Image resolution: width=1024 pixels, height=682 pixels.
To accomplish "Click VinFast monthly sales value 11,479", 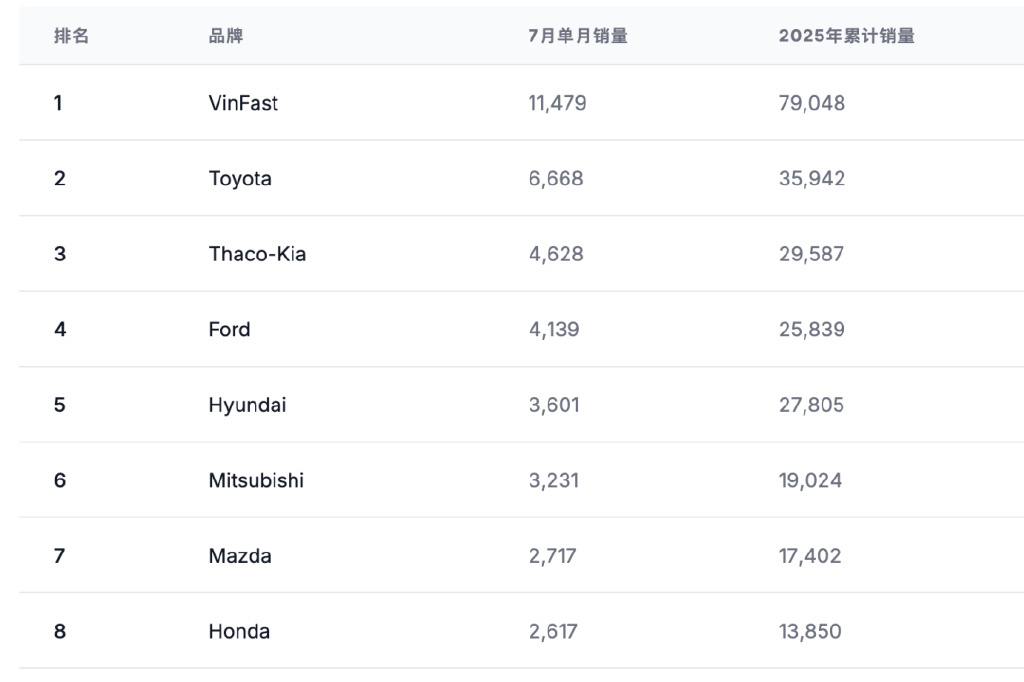I will click(557, 103).
